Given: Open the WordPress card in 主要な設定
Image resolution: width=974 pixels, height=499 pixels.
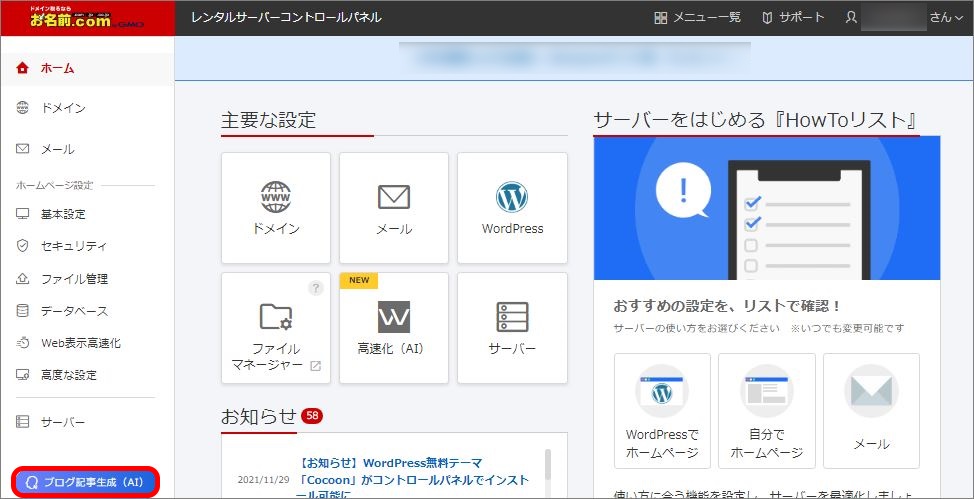Looking at the screenshot, I should (512, 208).
